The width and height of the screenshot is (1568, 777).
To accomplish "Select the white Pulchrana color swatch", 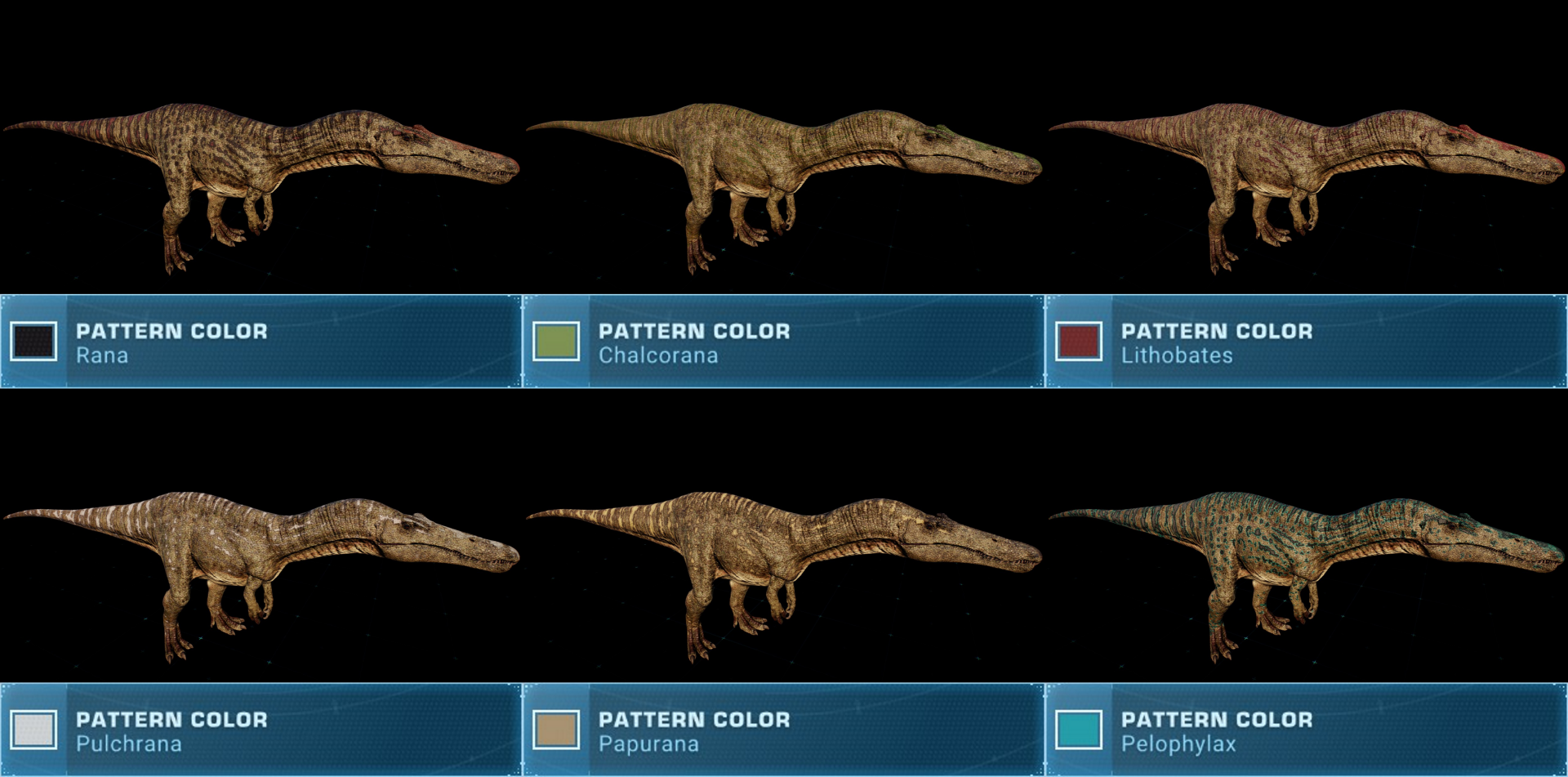I will [33, 730].
